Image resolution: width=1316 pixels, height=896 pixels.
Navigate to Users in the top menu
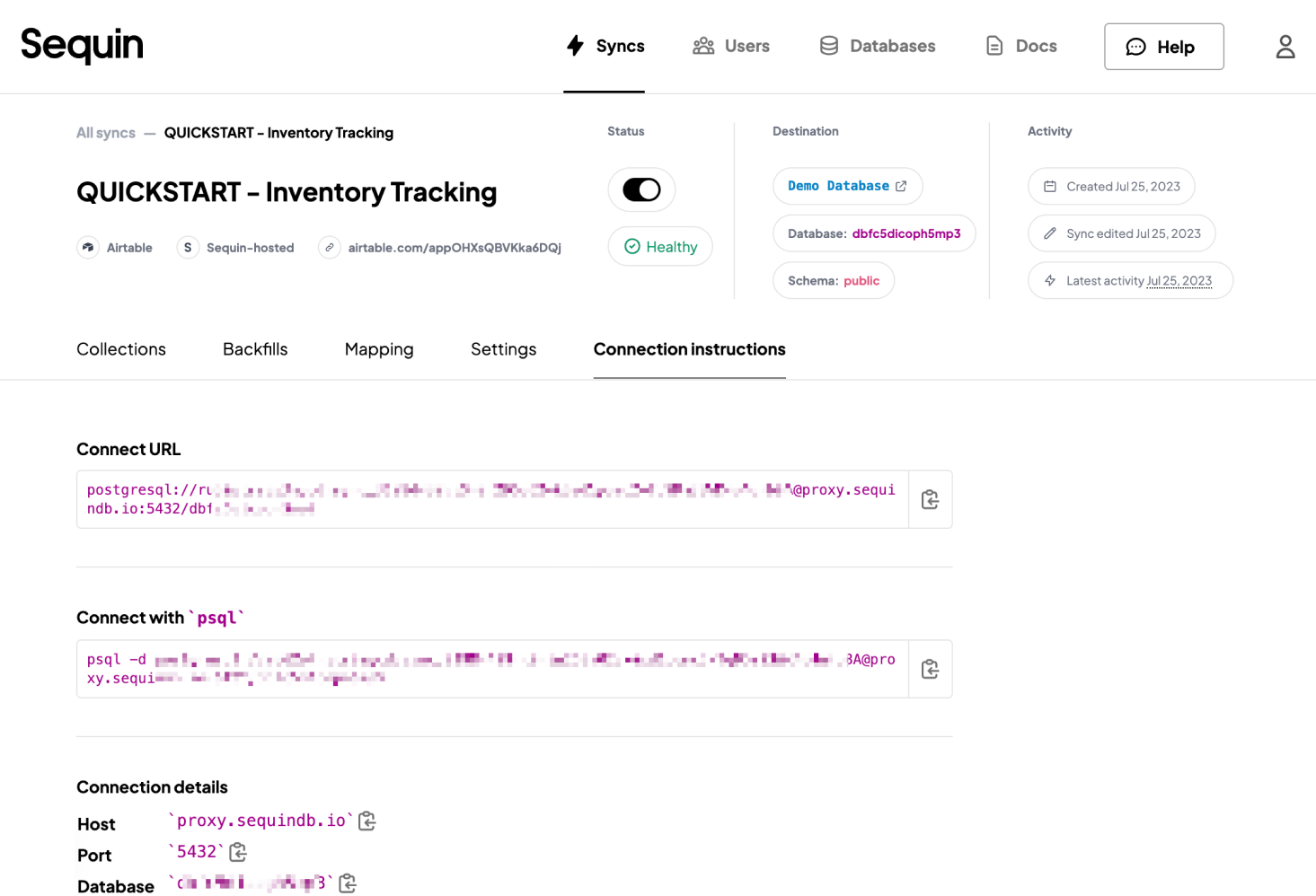coord(731,46)
